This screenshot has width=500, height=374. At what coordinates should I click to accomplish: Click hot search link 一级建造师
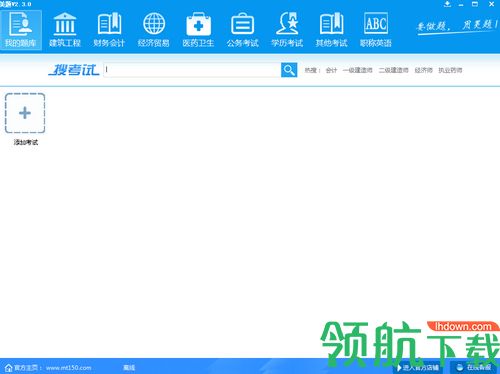tap(357, 70)
